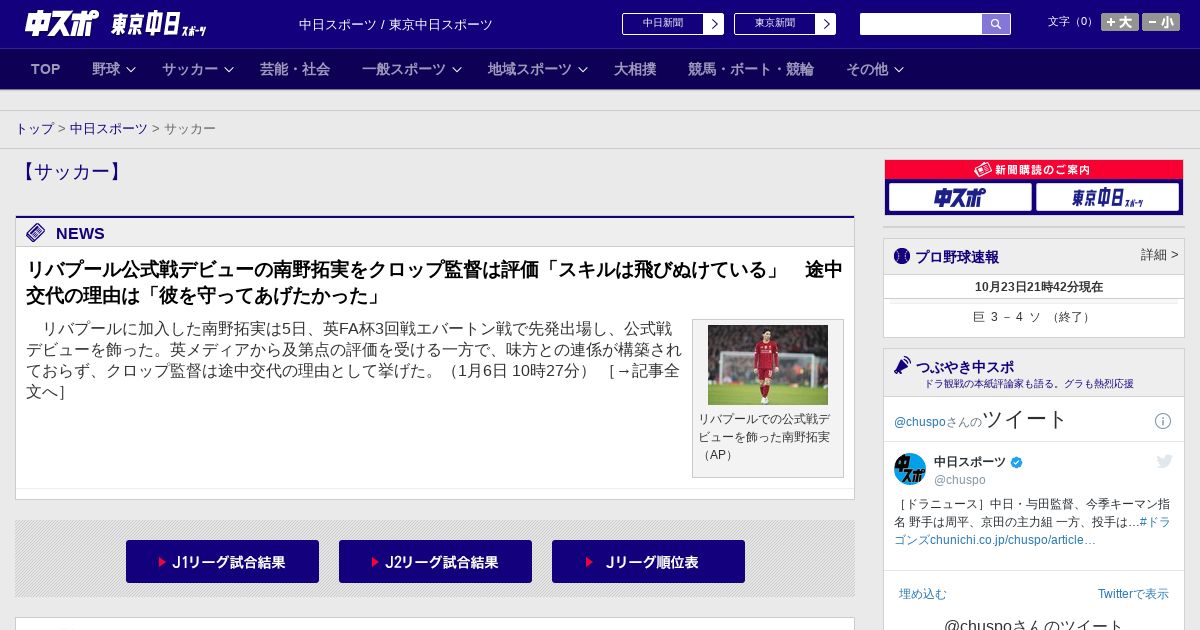
Task: Click the 新聞購読のご案内 banner heading
Action: click(x=1034, y=170)
